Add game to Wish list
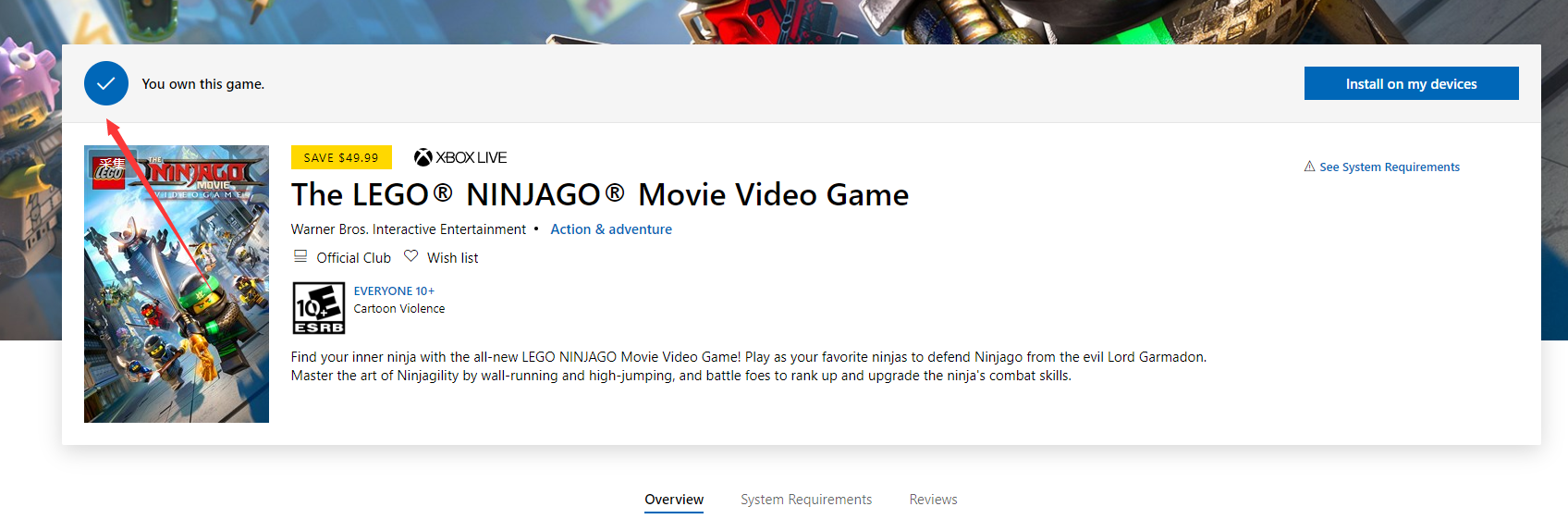1568x519 pixels. pyautogui.click(x=452, y=258)
